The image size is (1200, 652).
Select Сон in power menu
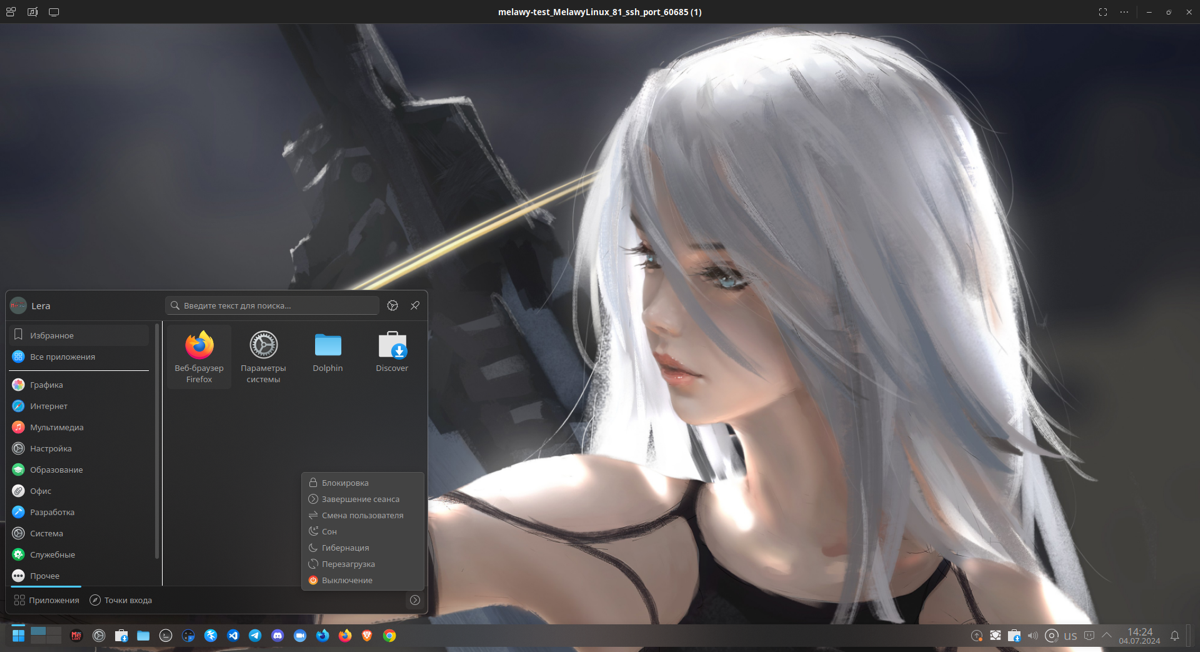coord(363,532)
